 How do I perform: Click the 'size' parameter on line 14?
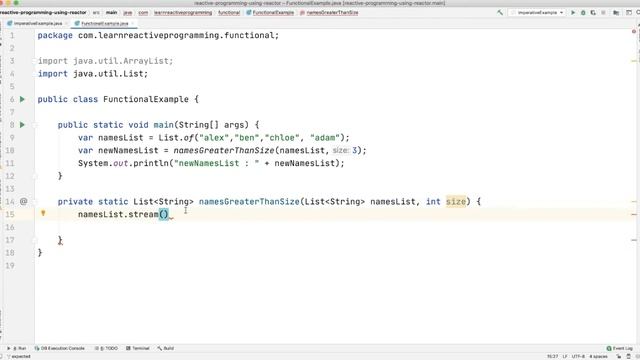tap(456, 201)
